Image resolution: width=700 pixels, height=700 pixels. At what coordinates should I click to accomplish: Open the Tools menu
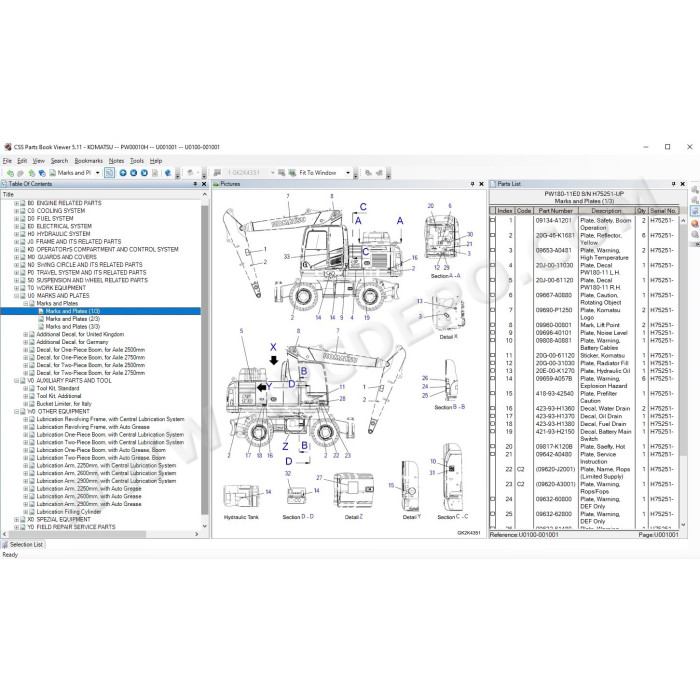pos(137,161)
